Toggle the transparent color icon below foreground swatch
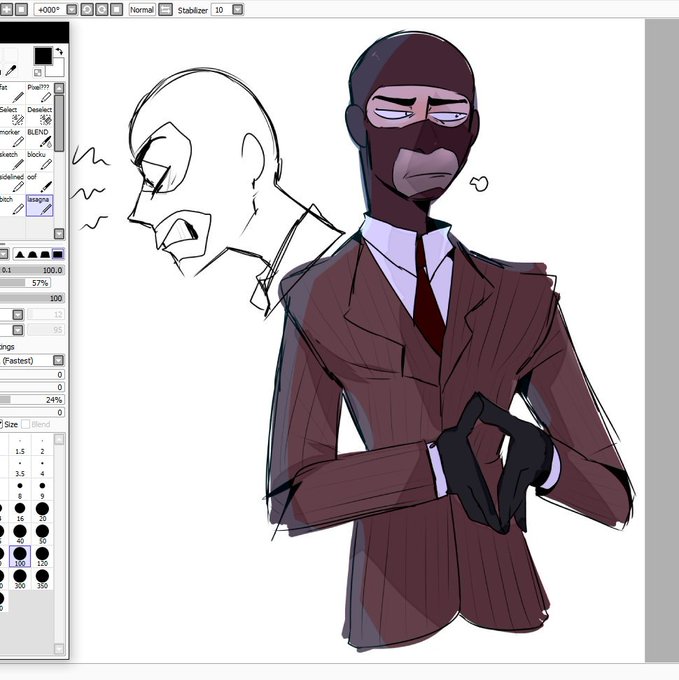Screen dimensions: 679x680 pos(38,72)
